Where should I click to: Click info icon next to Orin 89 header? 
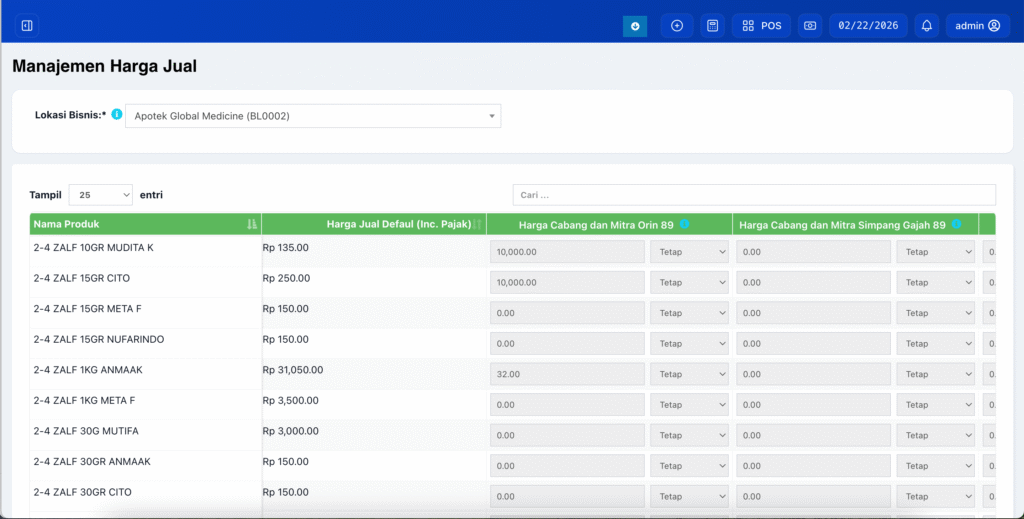pos(685,224)
